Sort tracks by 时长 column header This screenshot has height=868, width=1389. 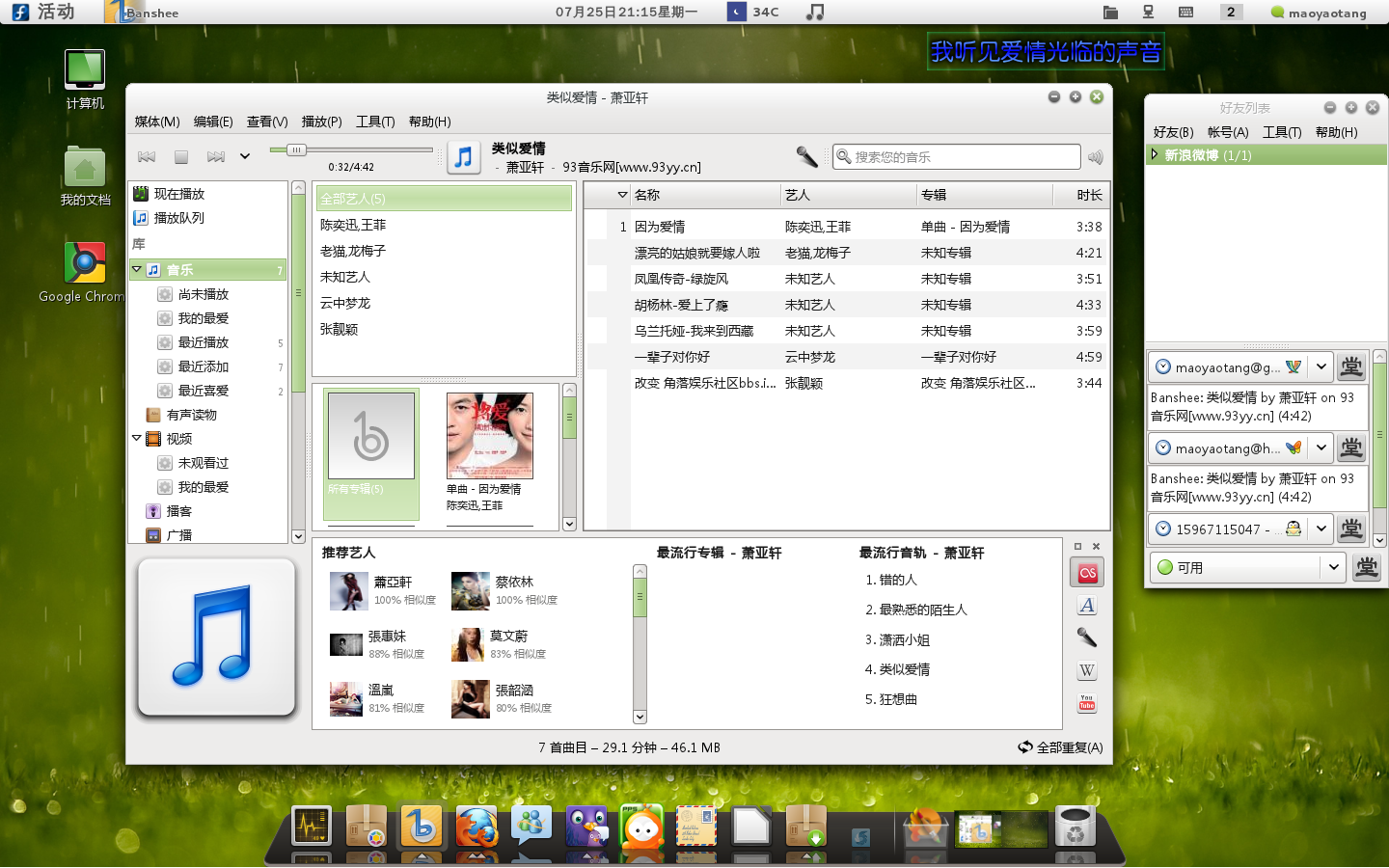click(x=1080, y=195)
